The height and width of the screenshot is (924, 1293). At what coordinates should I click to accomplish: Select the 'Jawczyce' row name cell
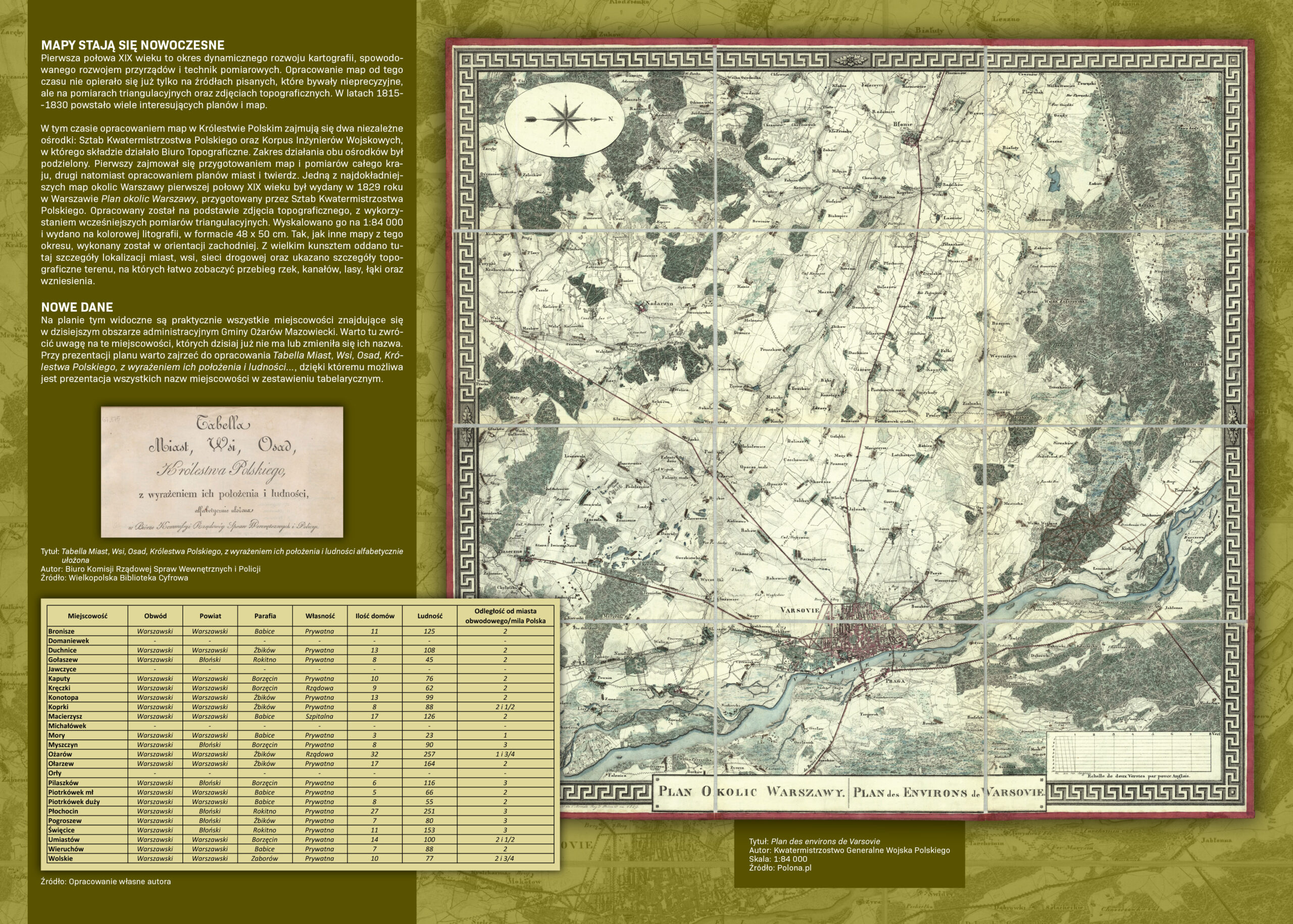(x=87, y=669)
